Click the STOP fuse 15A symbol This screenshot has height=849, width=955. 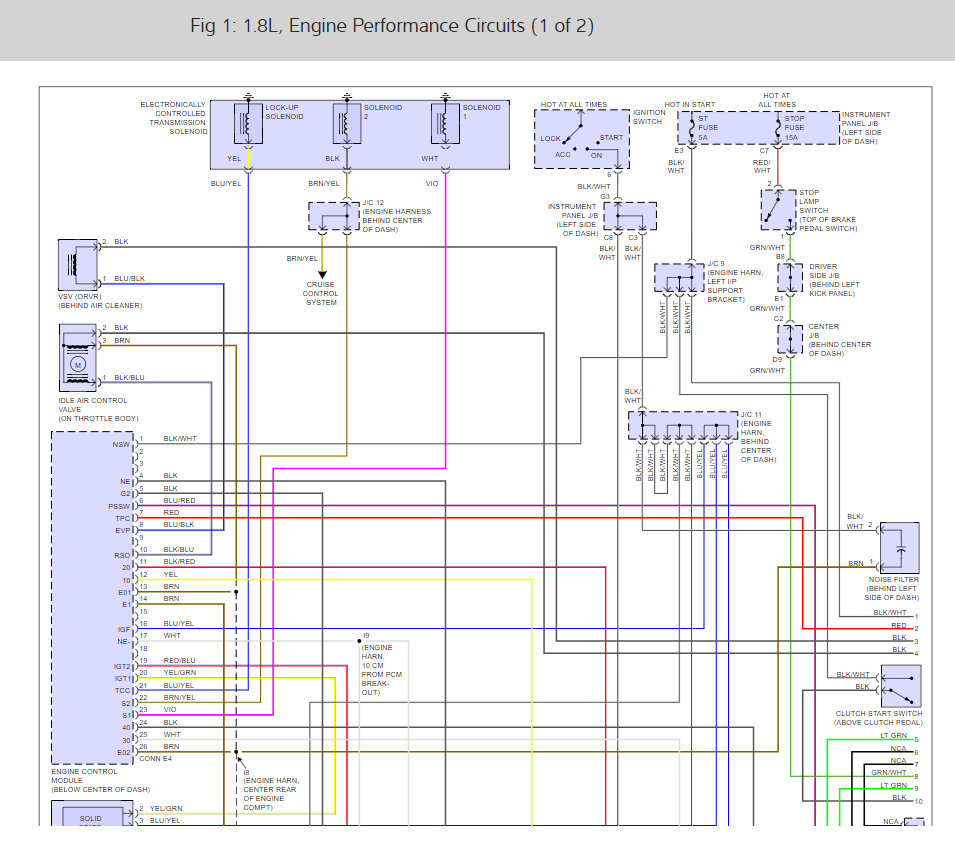[x=778, y=129]
